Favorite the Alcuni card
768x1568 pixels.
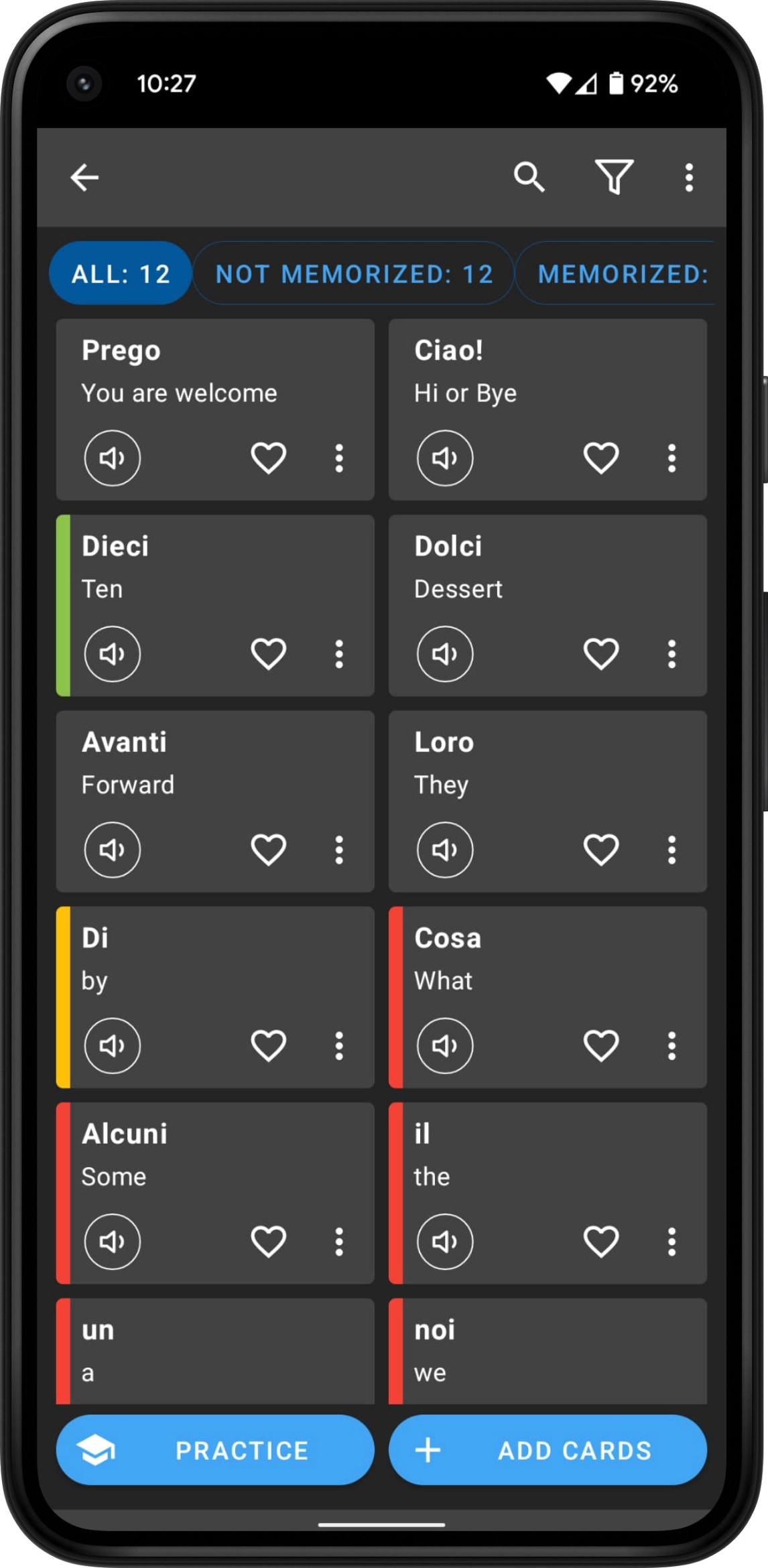[x=268, y=1241]
